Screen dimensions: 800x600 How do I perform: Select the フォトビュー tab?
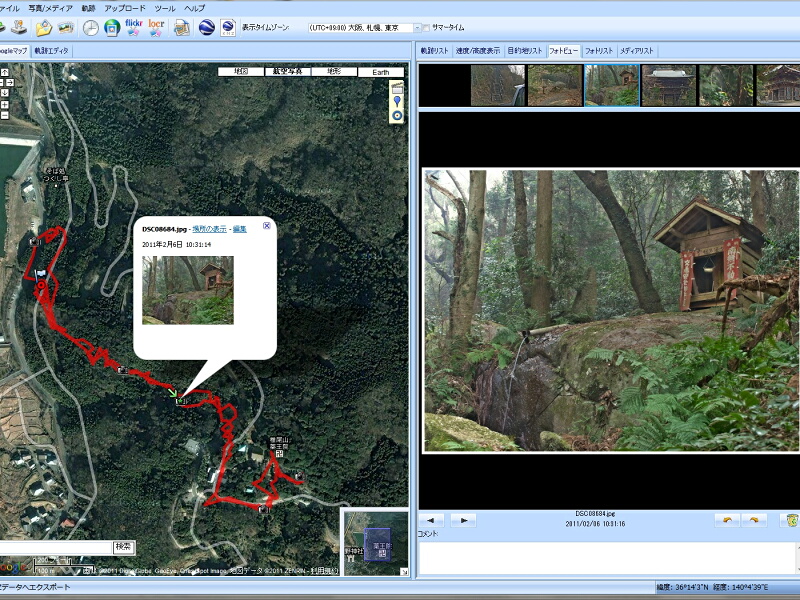tap(563, 51)
